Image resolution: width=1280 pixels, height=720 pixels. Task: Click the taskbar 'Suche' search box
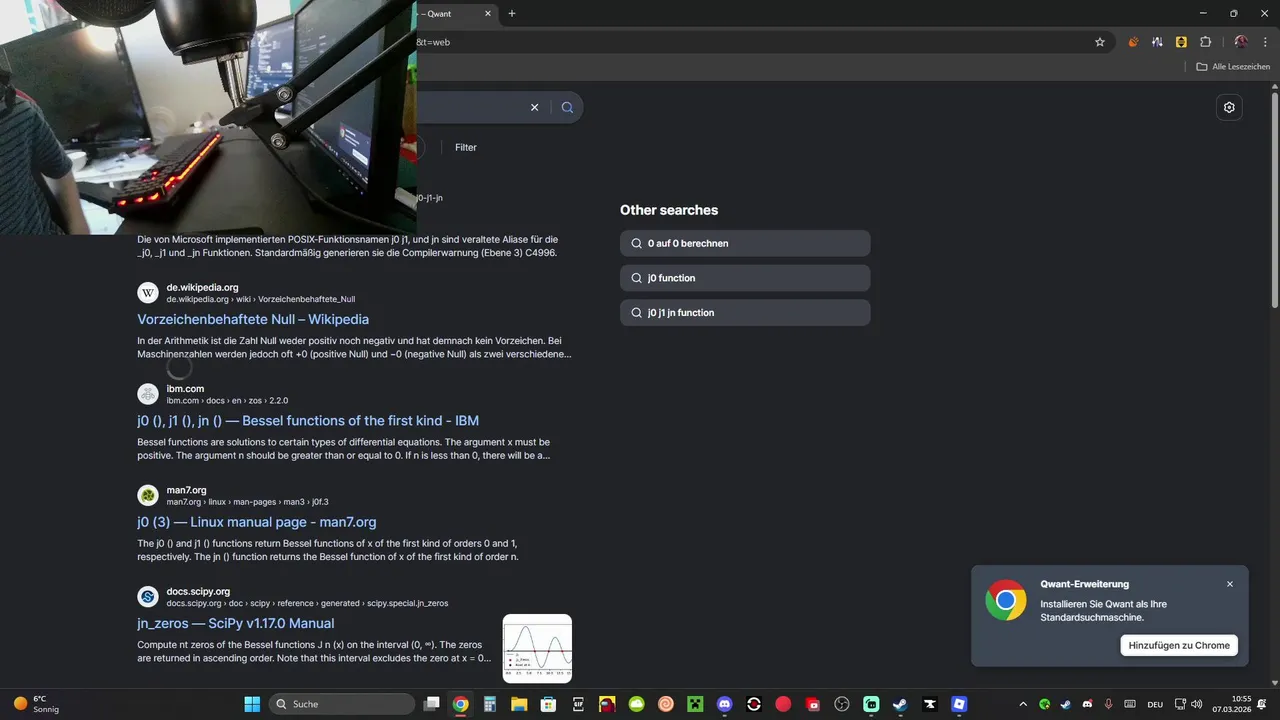[343, 704]
